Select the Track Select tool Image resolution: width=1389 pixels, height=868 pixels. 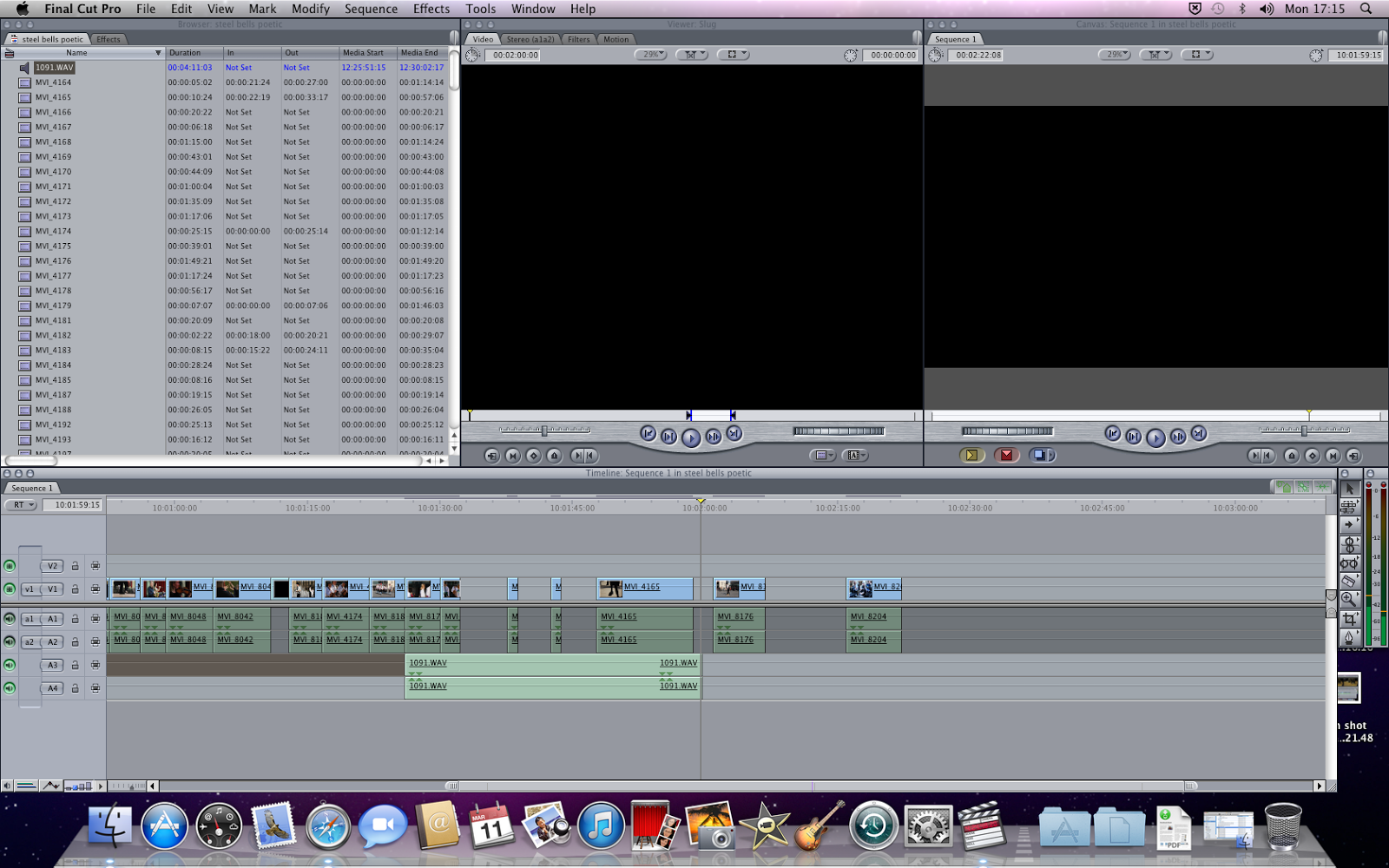pos(1349,525)
